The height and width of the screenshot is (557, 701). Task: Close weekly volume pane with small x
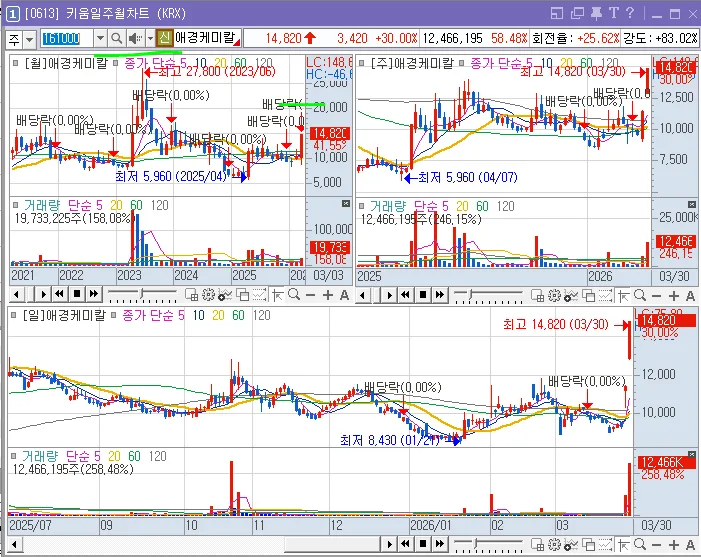692,204
